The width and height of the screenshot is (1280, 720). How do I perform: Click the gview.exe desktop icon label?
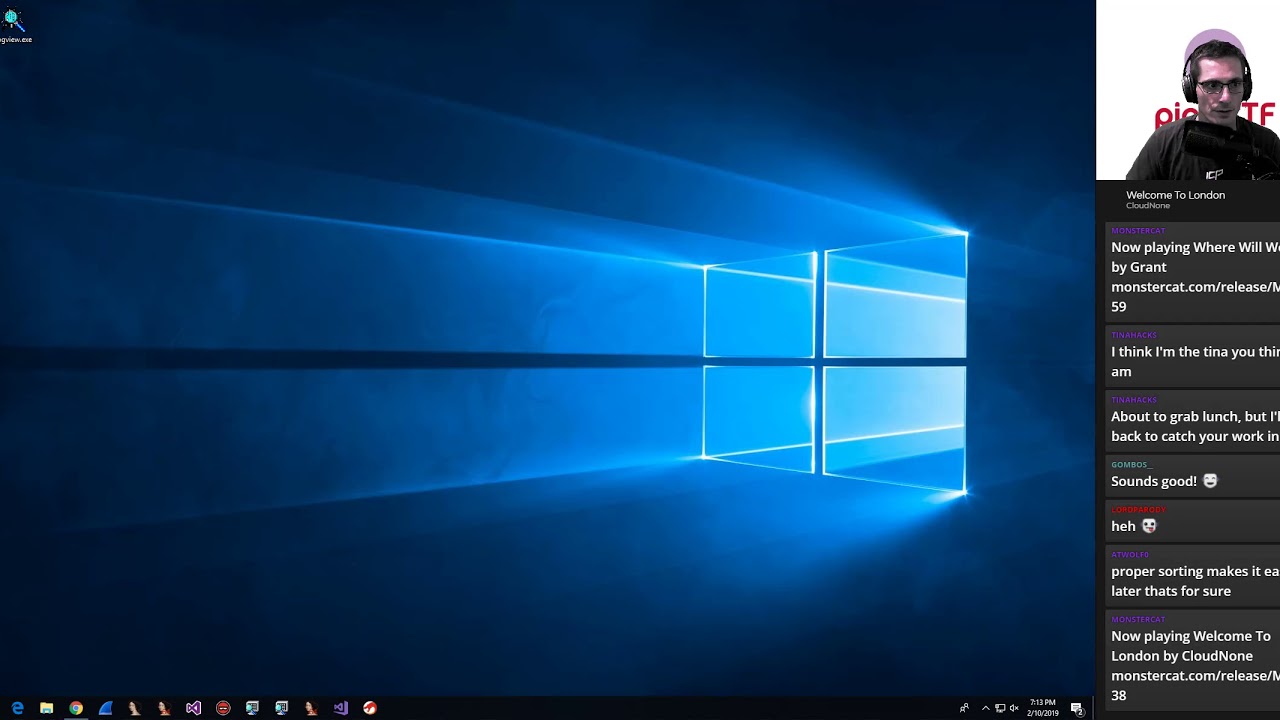pos(15,40)
